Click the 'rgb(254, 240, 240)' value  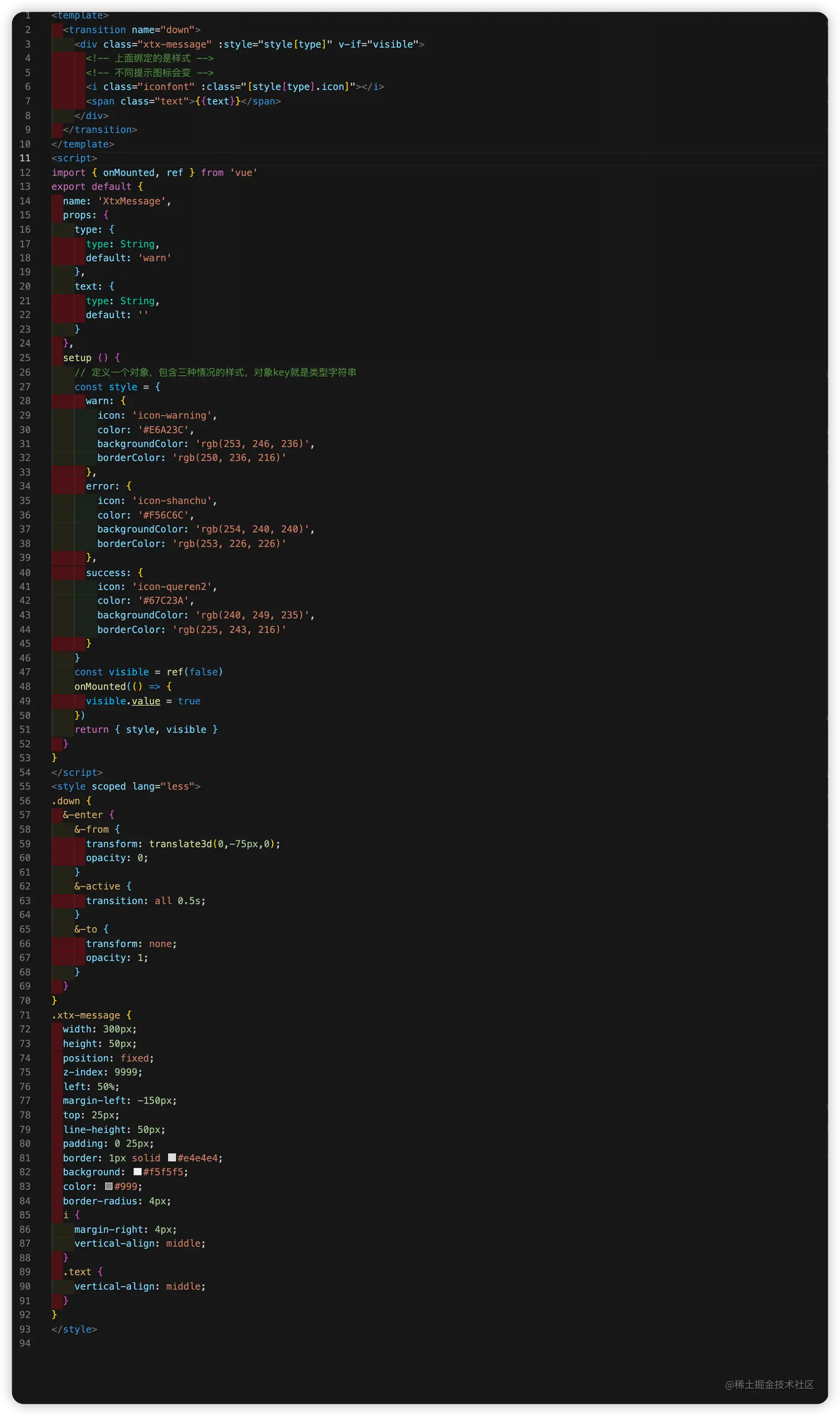click(252, 529)
